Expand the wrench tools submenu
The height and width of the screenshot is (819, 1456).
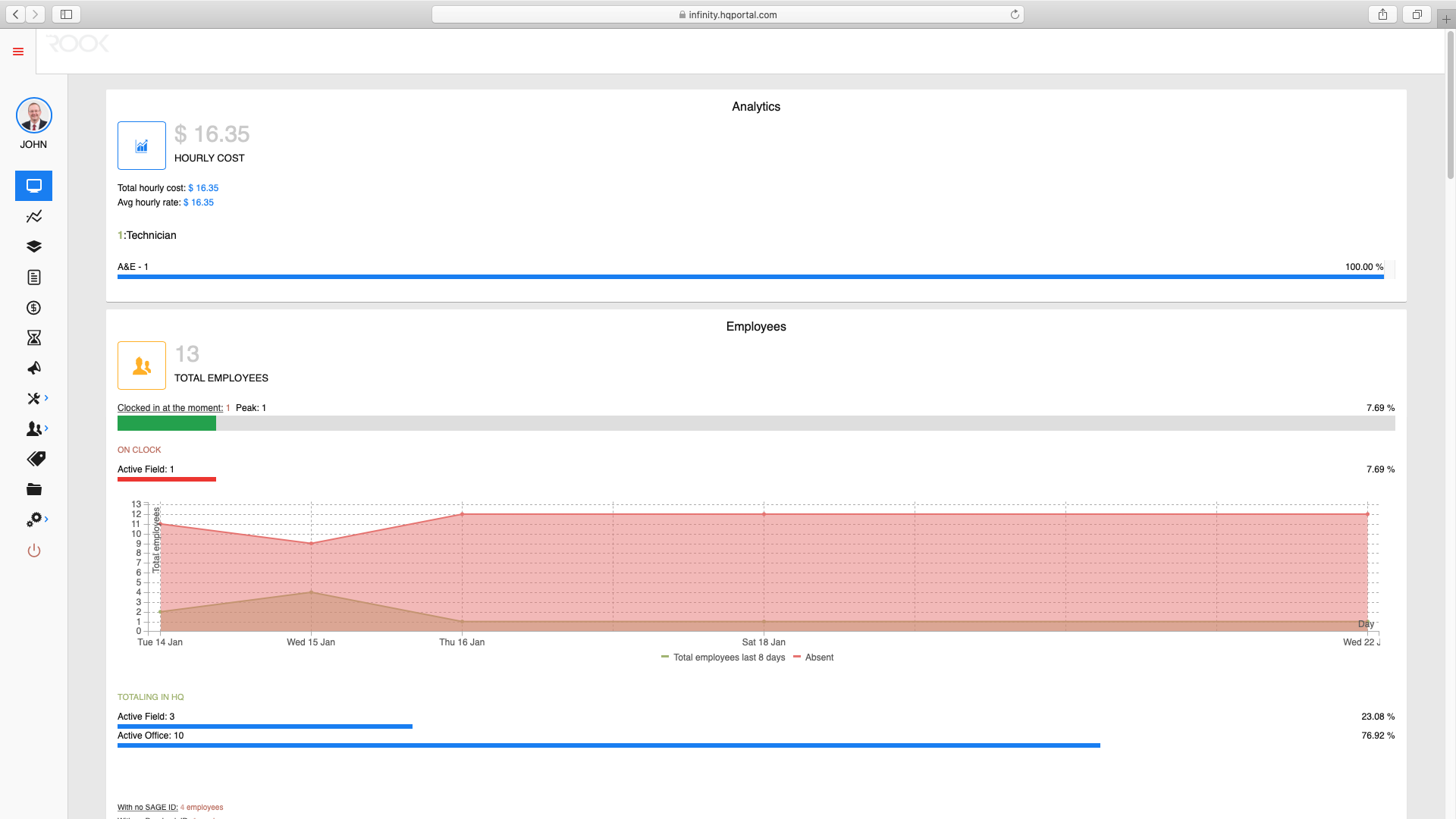[x=37, y=399]
